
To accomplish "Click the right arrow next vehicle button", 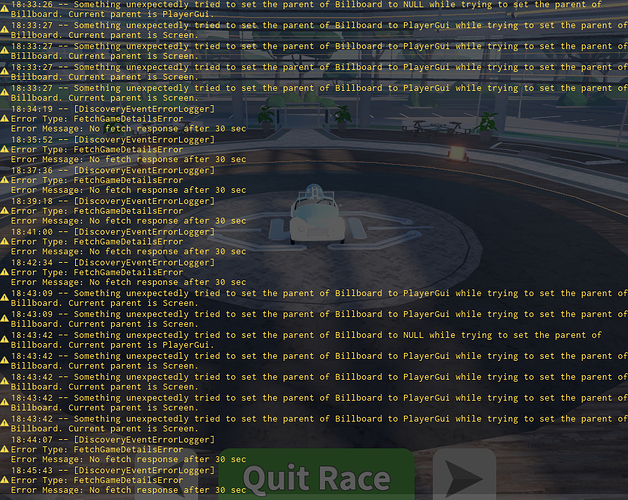I will click(x=465, y=476).
